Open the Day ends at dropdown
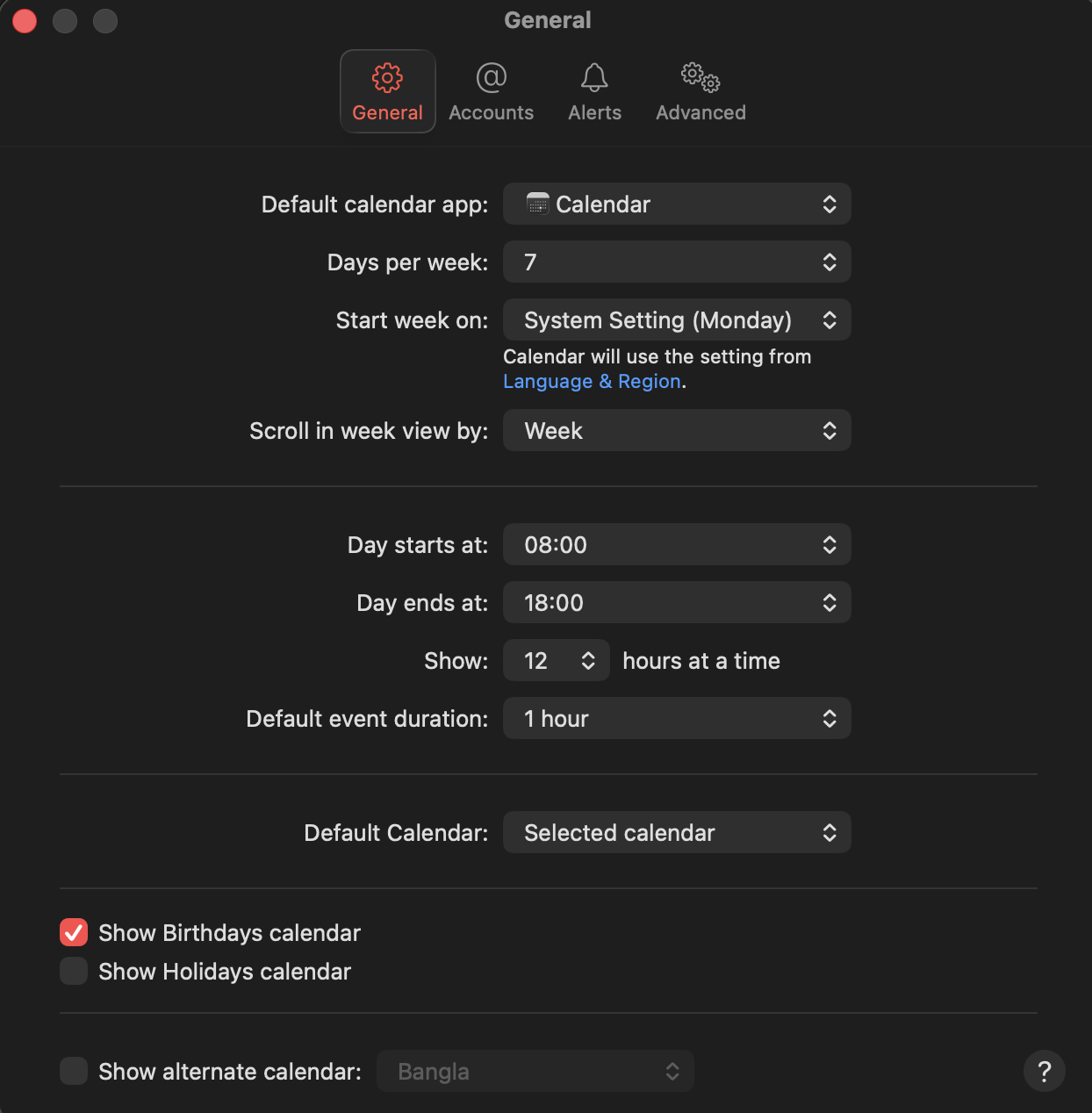Viewport: 1092px width, 1113px height. pos(676,603)
